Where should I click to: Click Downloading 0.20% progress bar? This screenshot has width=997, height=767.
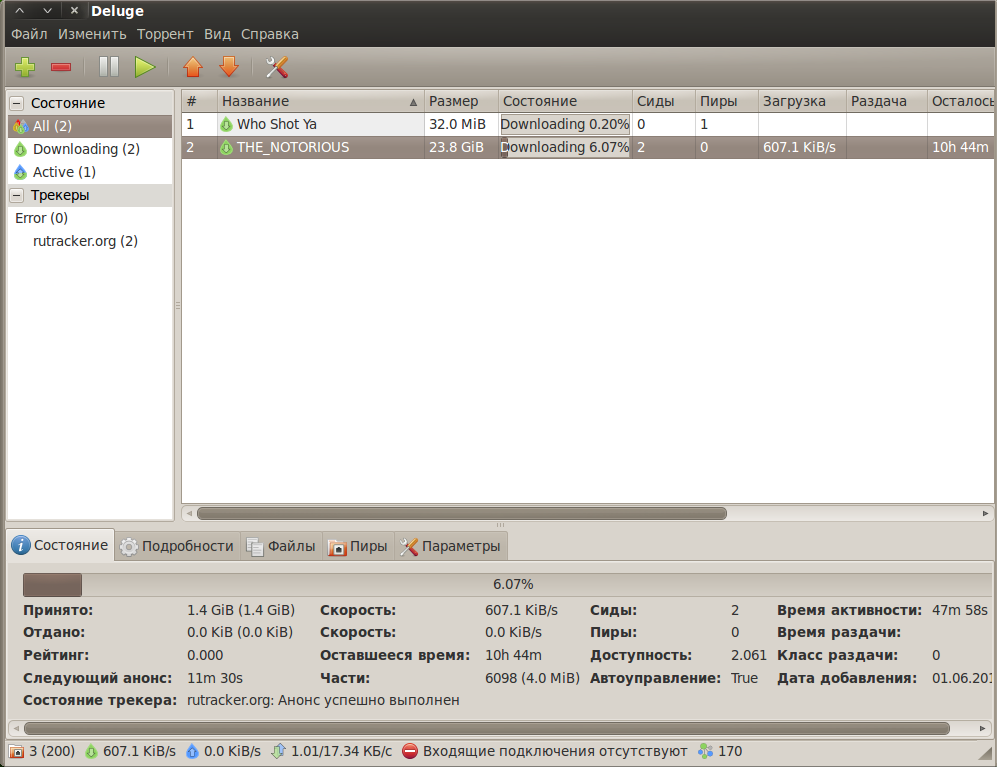565,124
